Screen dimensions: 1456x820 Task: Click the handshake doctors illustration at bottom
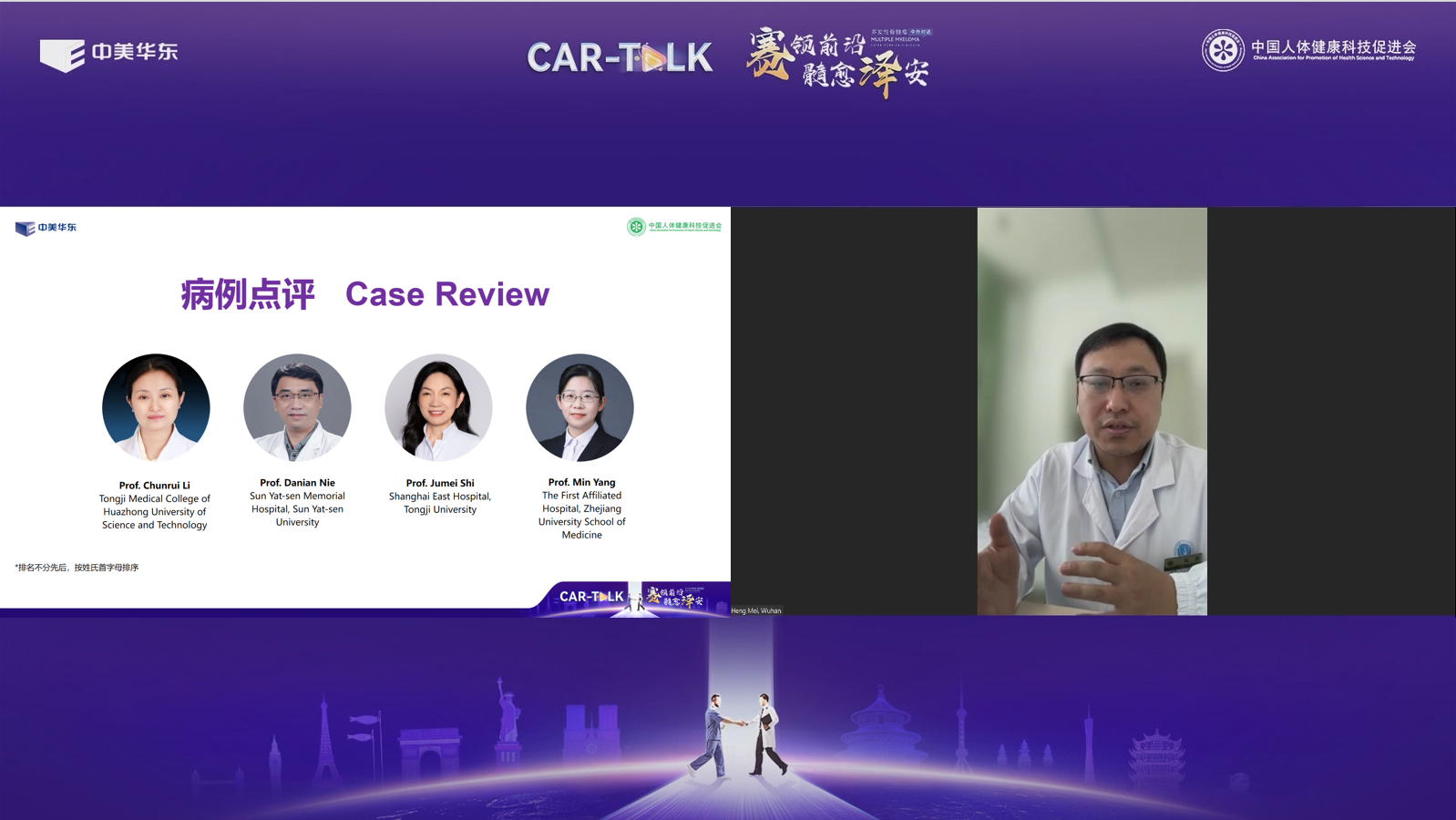(x=740, y=734)
